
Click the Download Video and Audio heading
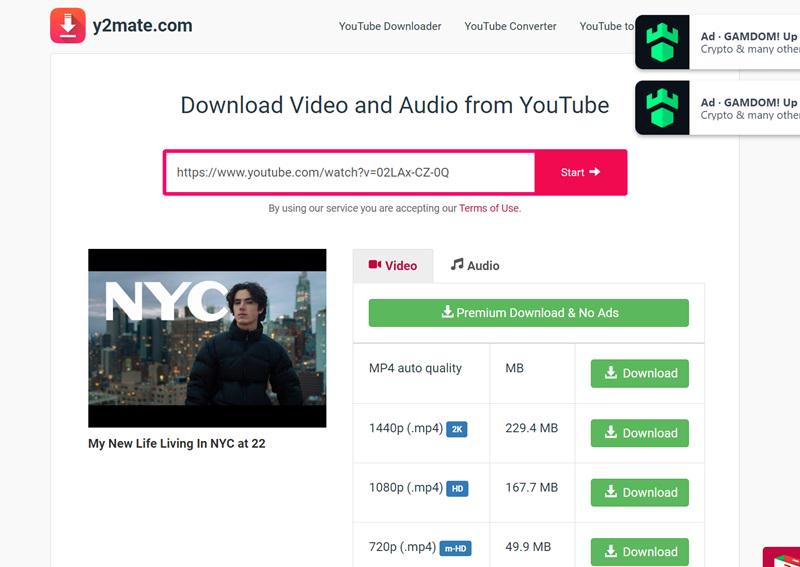coord(395,105)
